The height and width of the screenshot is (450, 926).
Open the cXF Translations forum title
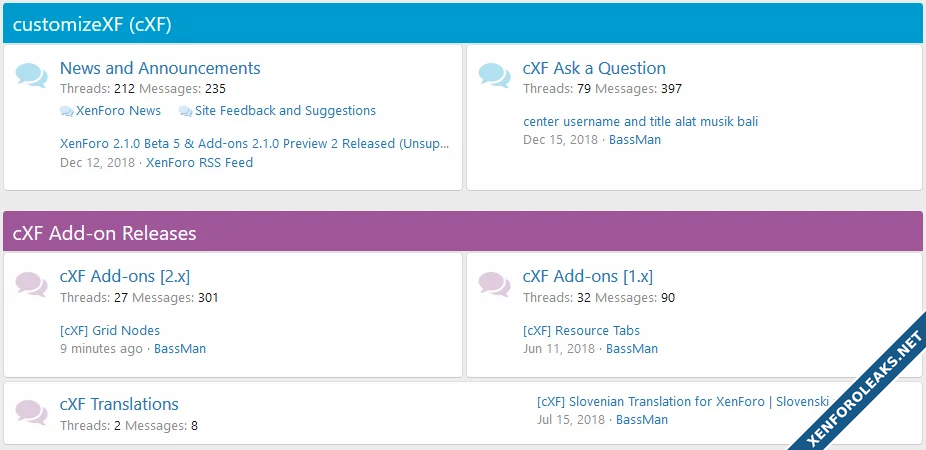tap(119, 404)
